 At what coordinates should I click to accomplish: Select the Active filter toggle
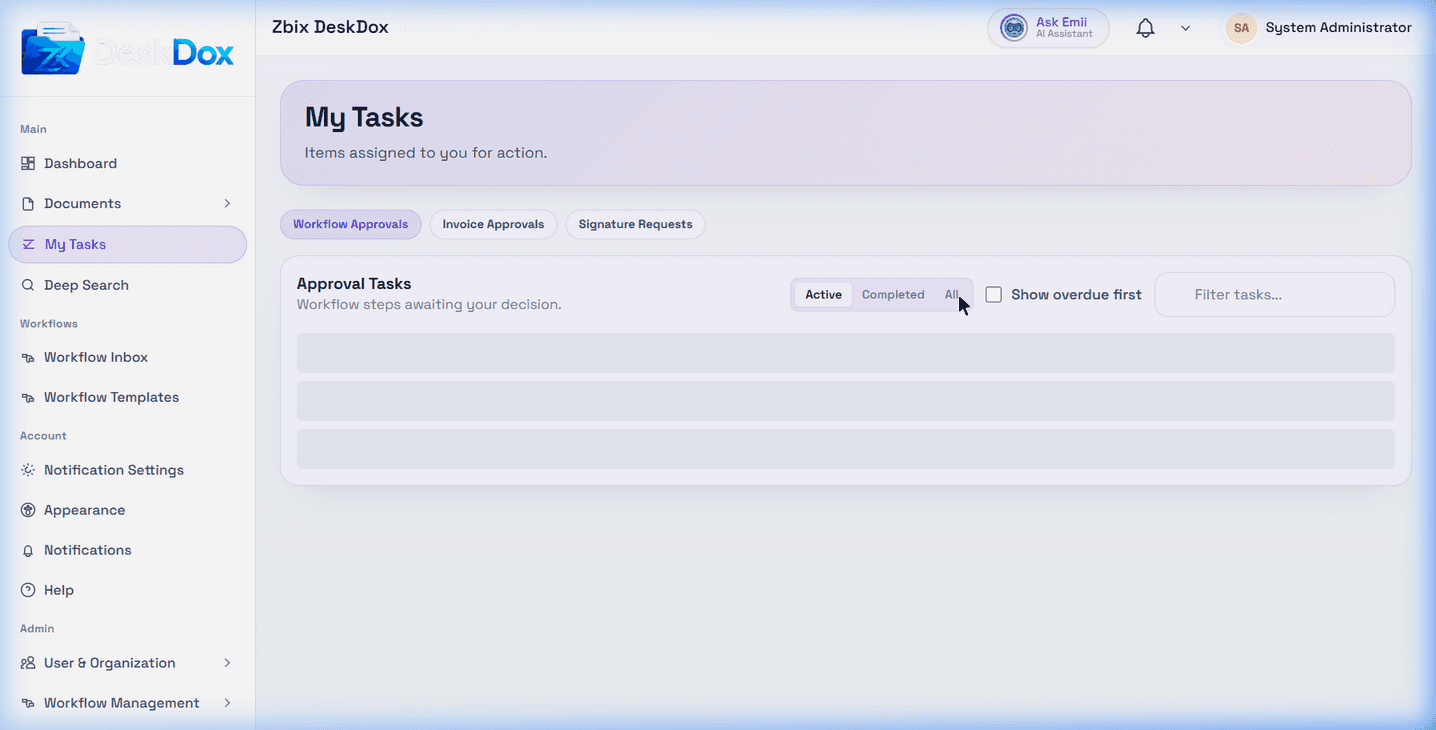(x=824, y=294)
